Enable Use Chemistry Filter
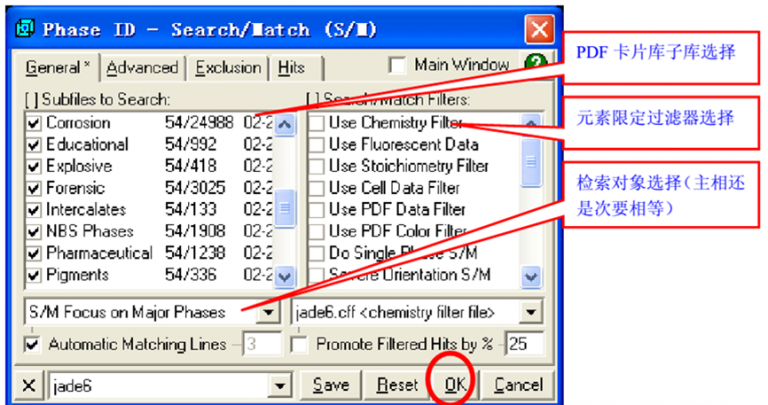This screenshot has height=405, width=768. pyautogui.click(x=316, y=123)
